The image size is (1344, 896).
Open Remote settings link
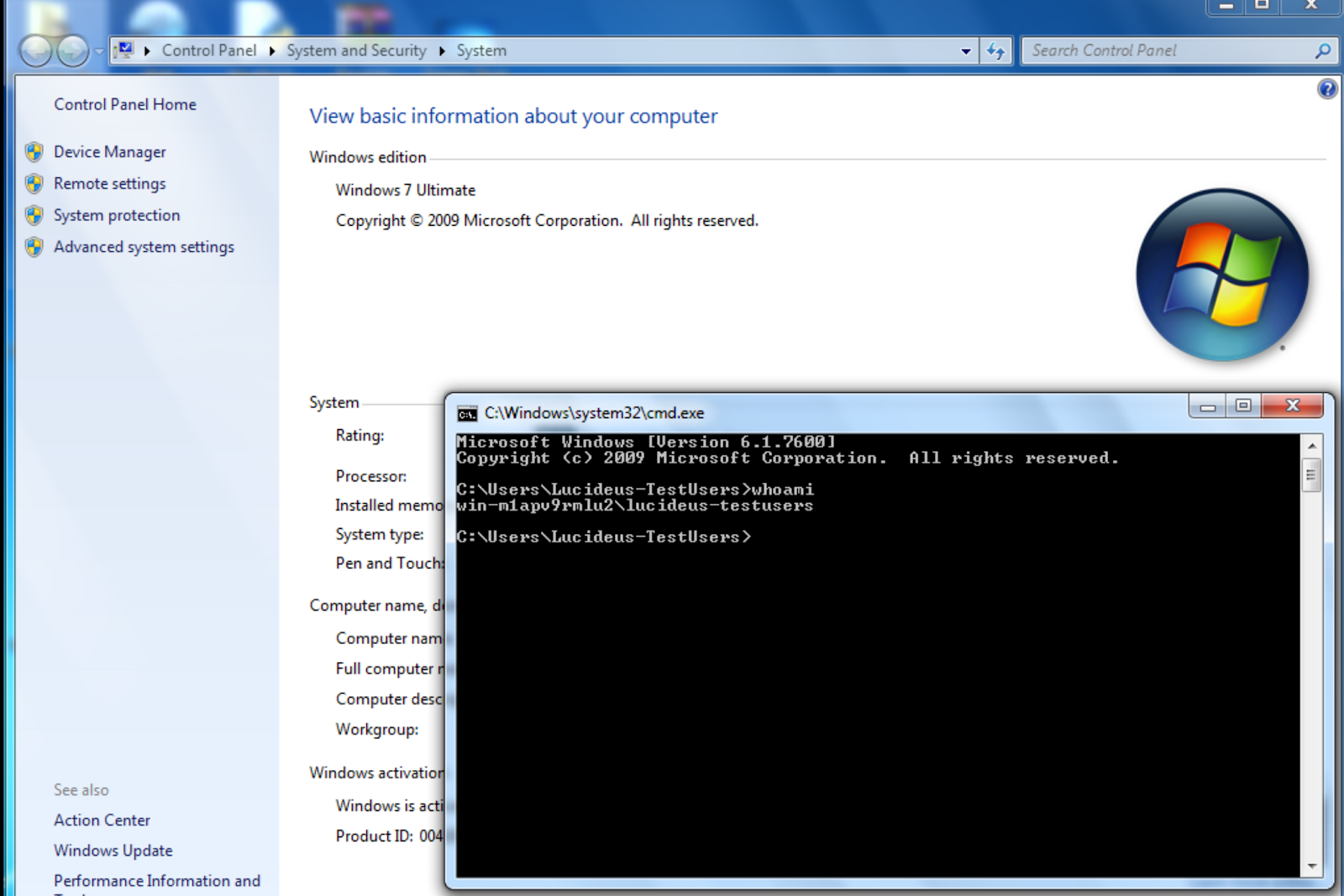[110, 183]
